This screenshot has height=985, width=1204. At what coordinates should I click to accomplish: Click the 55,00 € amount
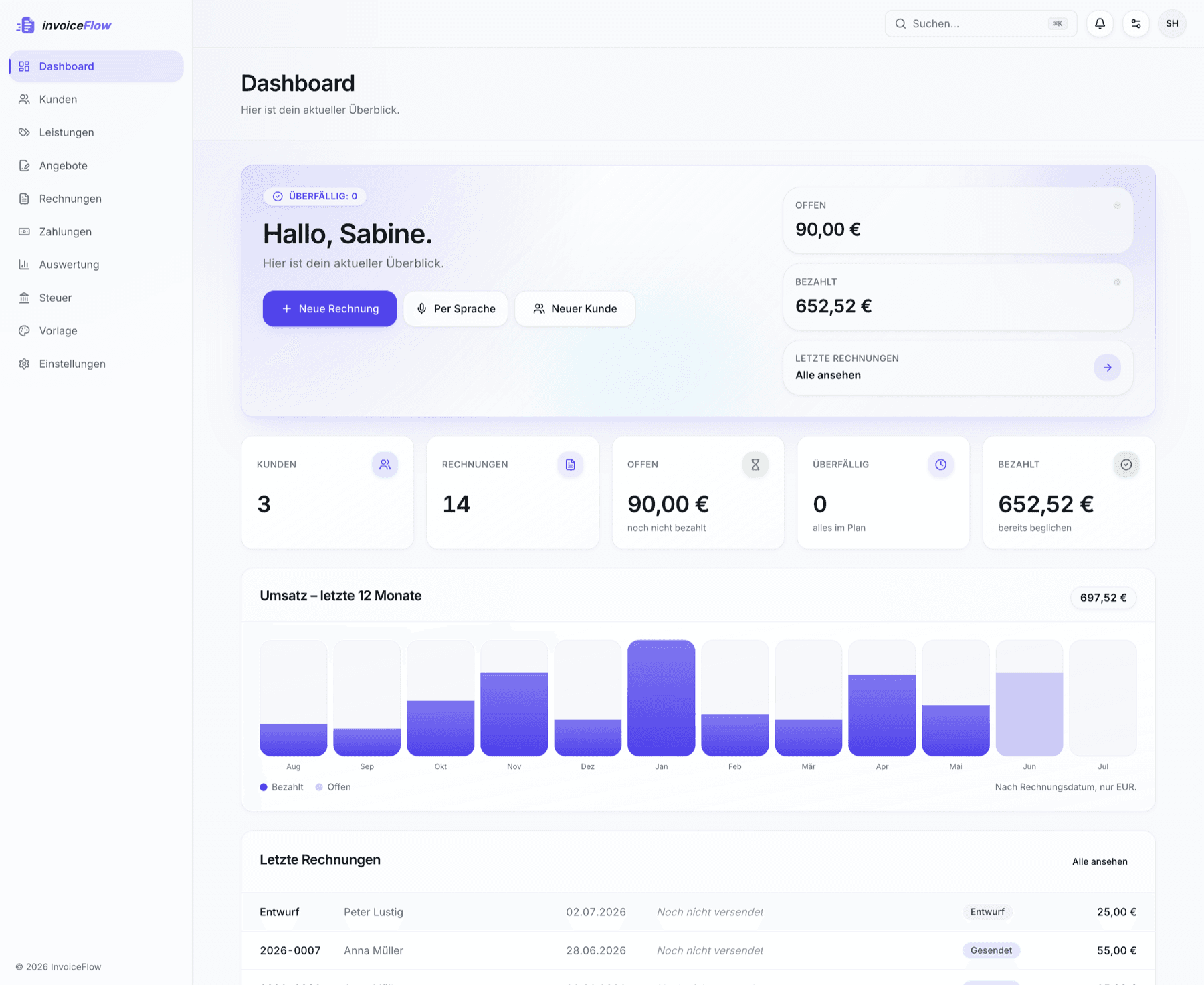pos(1116,950)
